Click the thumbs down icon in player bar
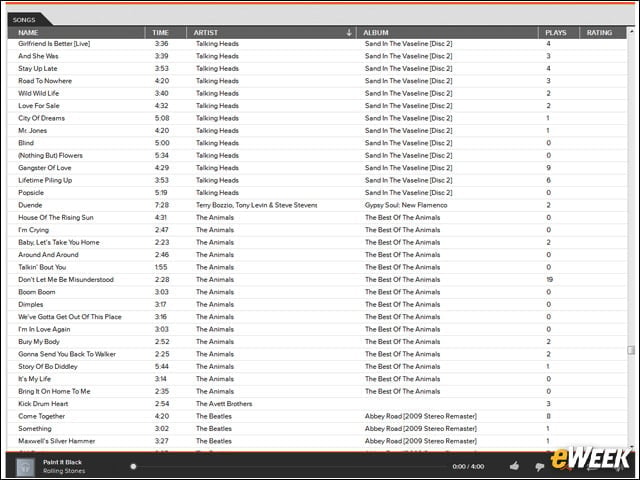This screenshot has width=640, height=480. tap(539, 467)
